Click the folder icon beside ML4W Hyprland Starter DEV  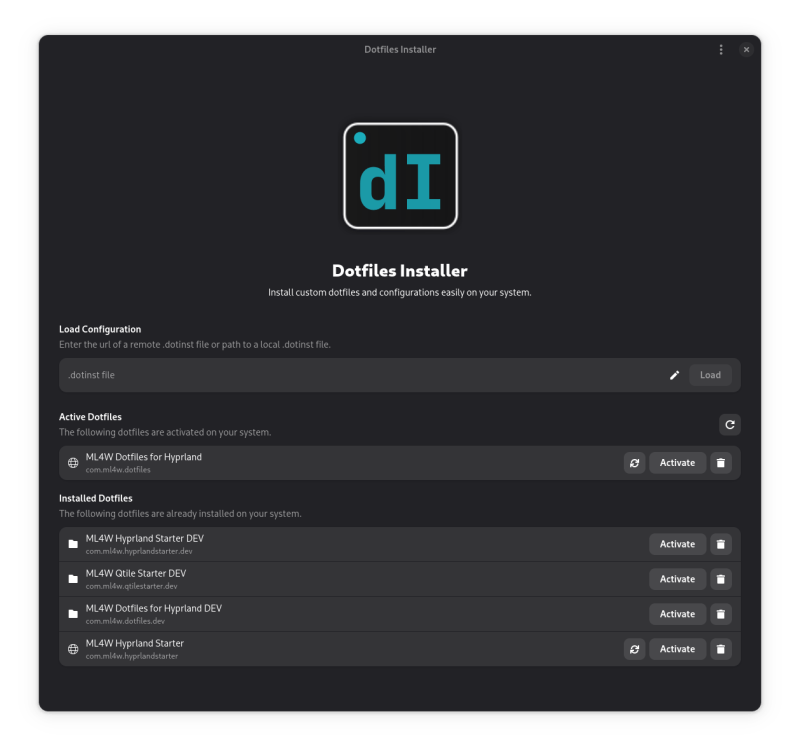coord(71,543)
